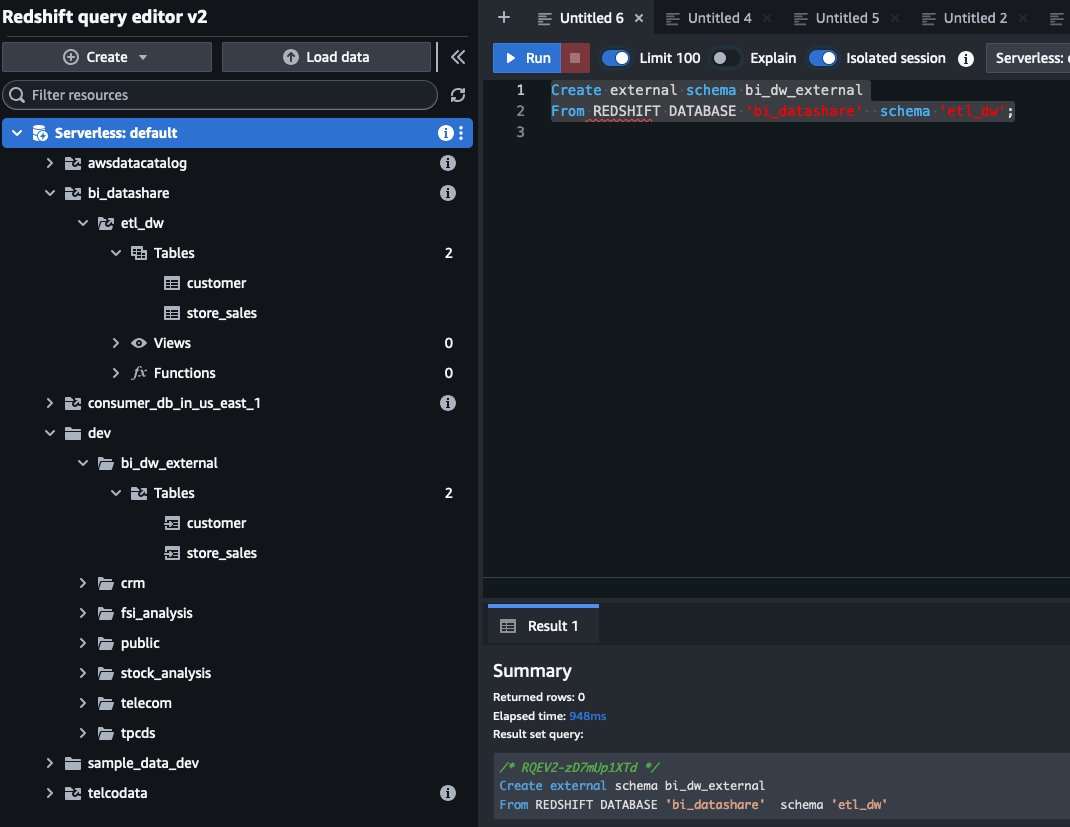Expand the Views node

click(x=116, y=343)
